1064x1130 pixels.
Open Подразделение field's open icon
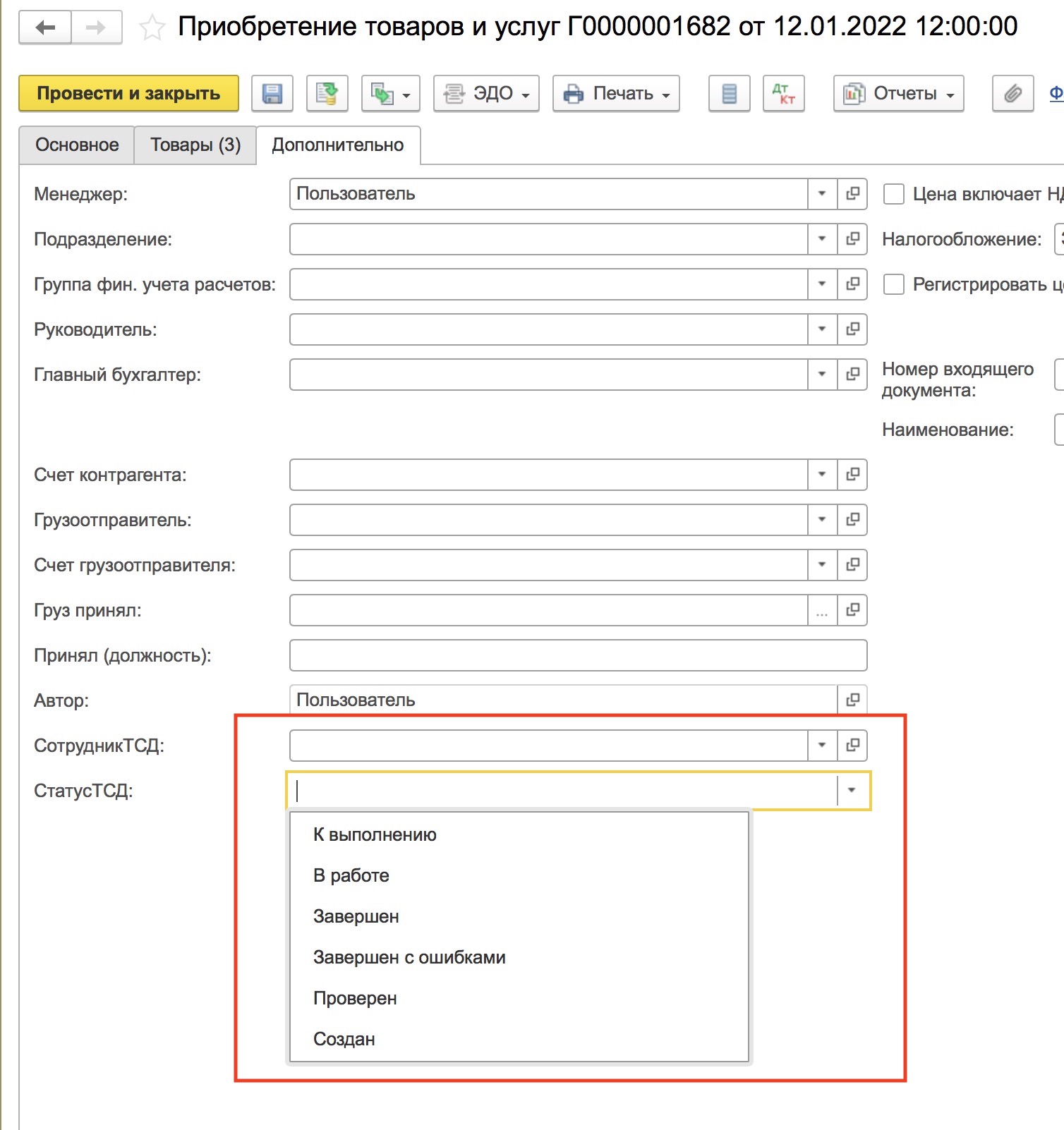pos(852,239)
